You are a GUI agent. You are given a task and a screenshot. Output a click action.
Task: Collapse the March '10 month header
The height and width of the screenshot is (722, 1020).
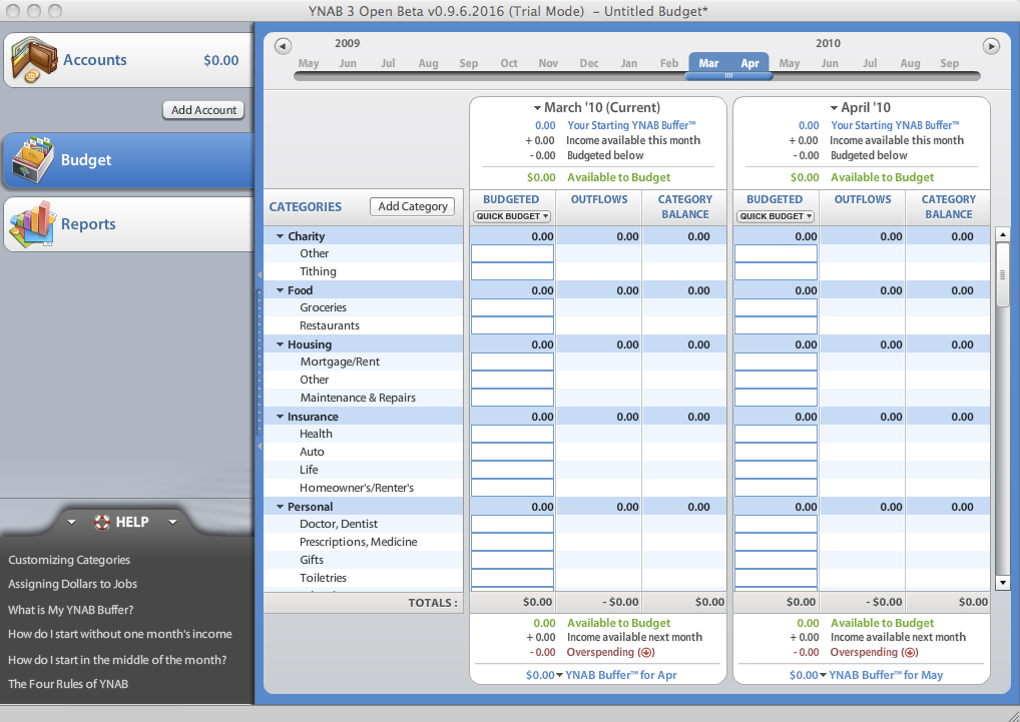click(537, 108)
